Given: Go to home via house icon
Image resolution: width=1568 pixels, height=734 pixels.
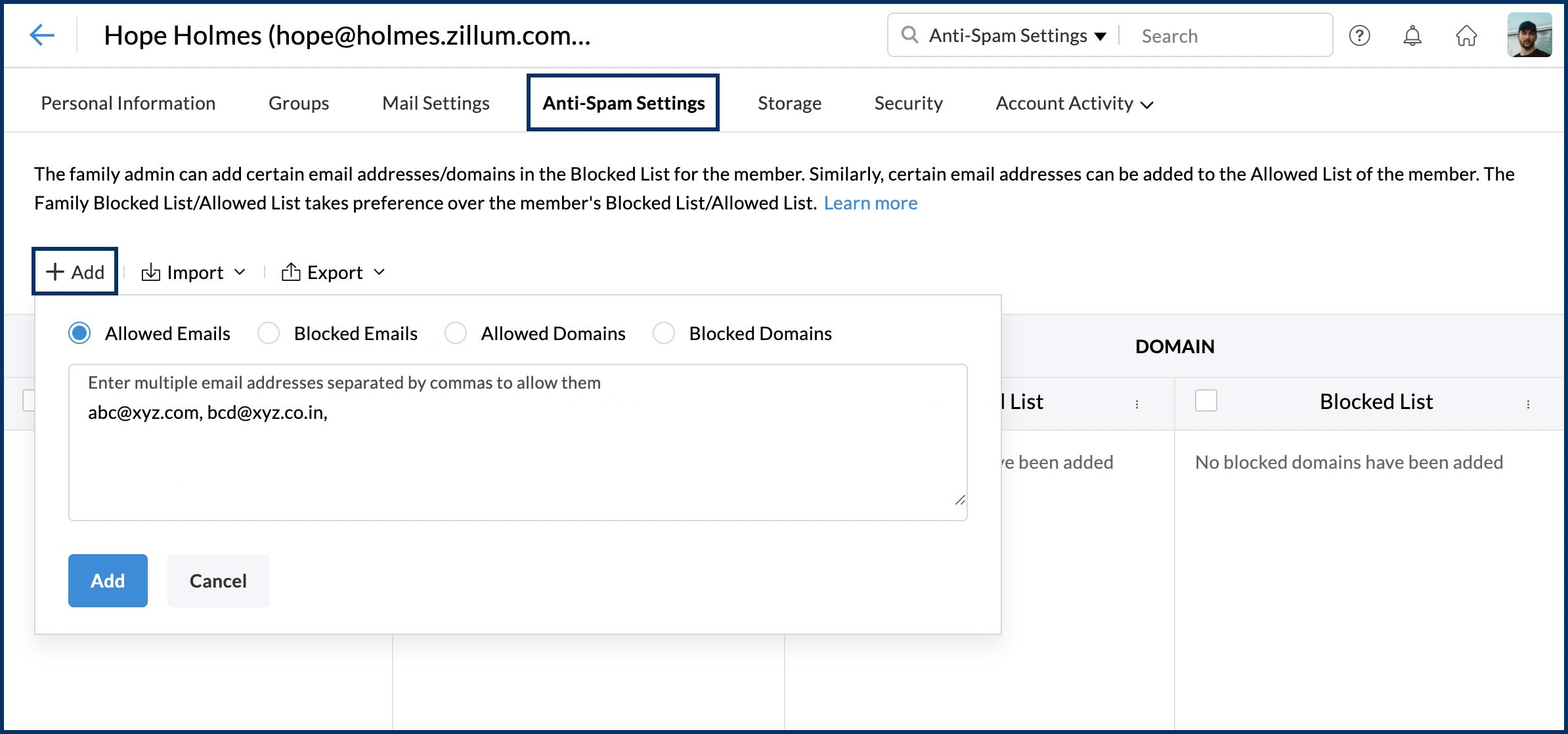Looking at the screenshot, I should pyautogui.click(x=1466, y=35).
